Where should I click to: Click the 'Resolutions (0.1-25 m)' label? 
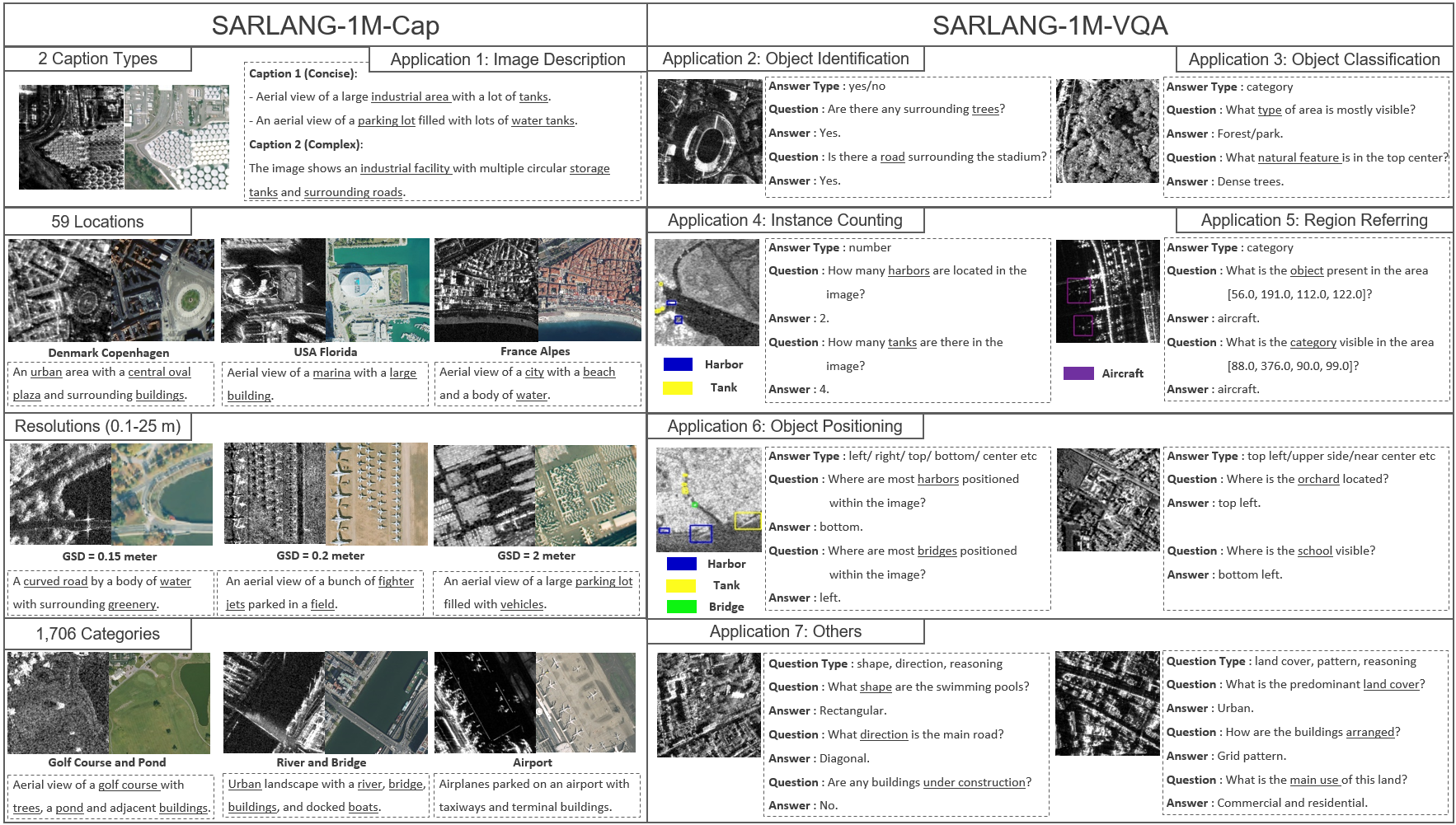click(x=96, y=427)
